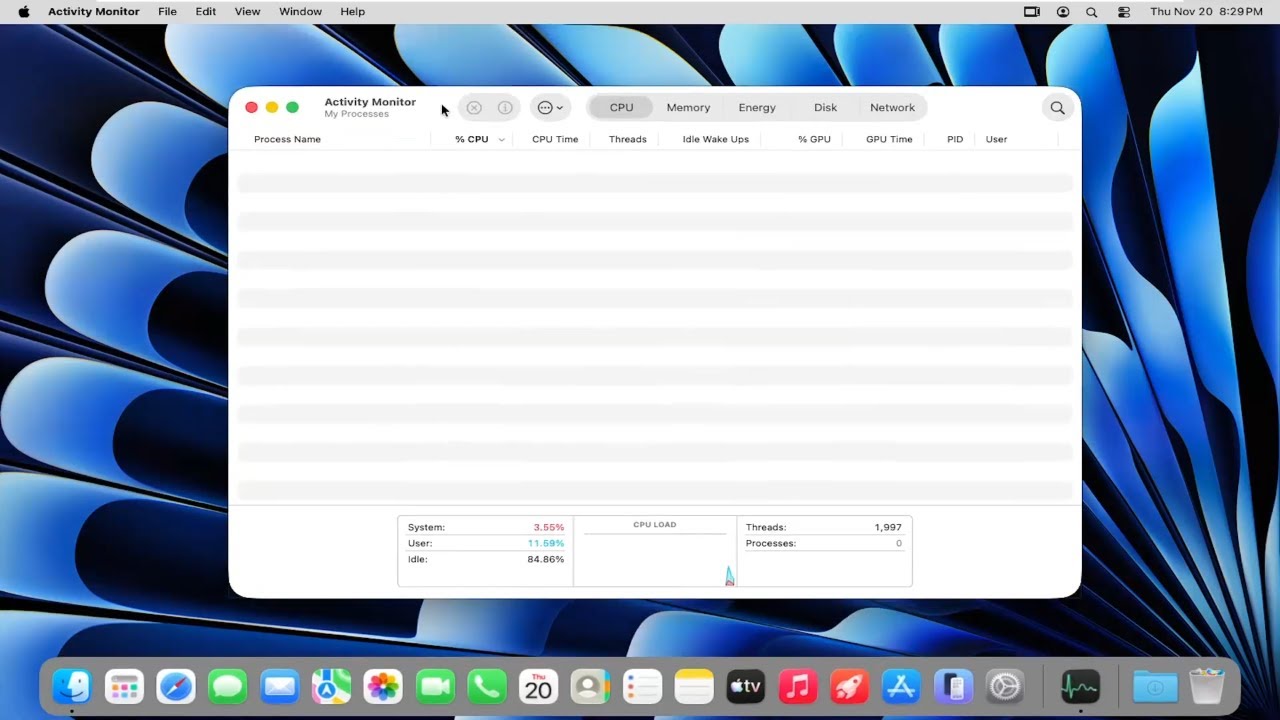The width and height of the screenshot is (1280, 720).
Task: Switch to the Energy tab
Action: tap(757, 107)
